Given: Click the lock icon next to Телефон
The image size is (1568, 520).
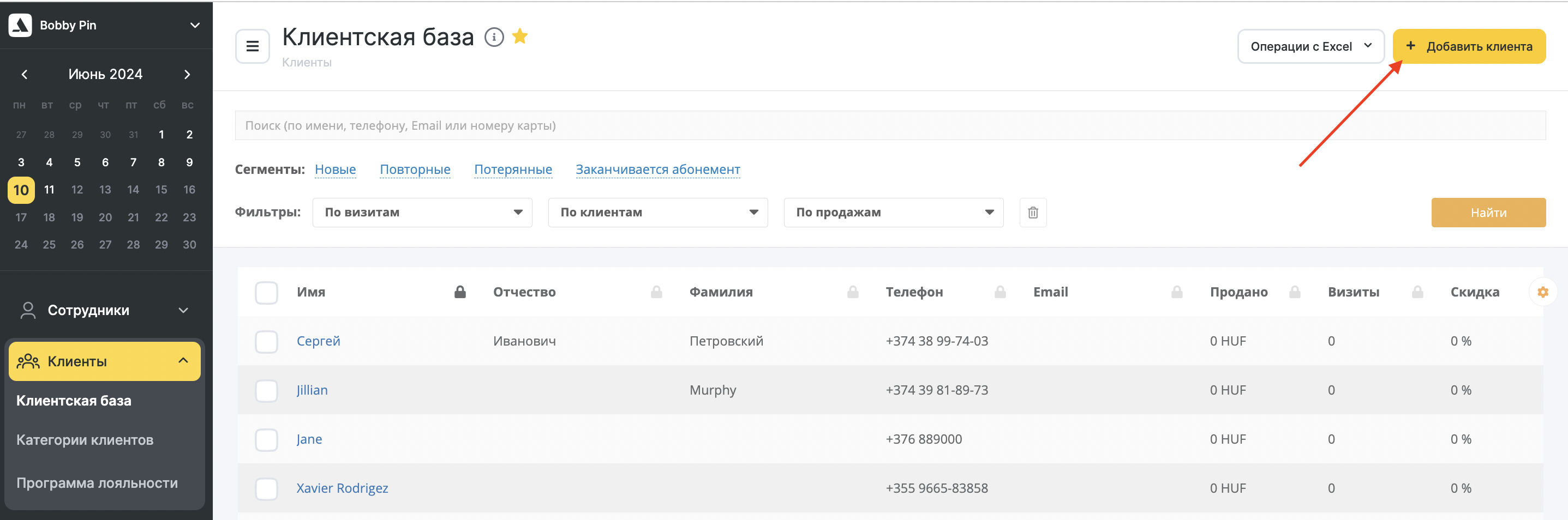Looking at the screenshot, I should [x=1000, y=292].
